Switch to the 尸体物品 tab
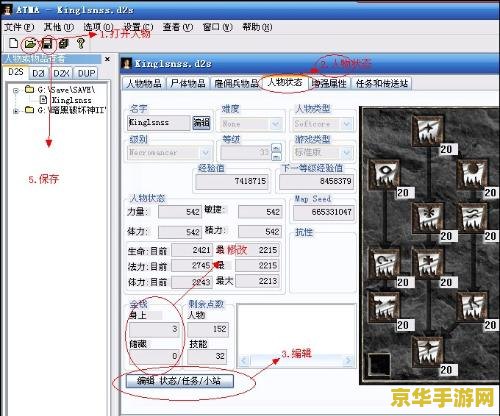 (188, 83)
